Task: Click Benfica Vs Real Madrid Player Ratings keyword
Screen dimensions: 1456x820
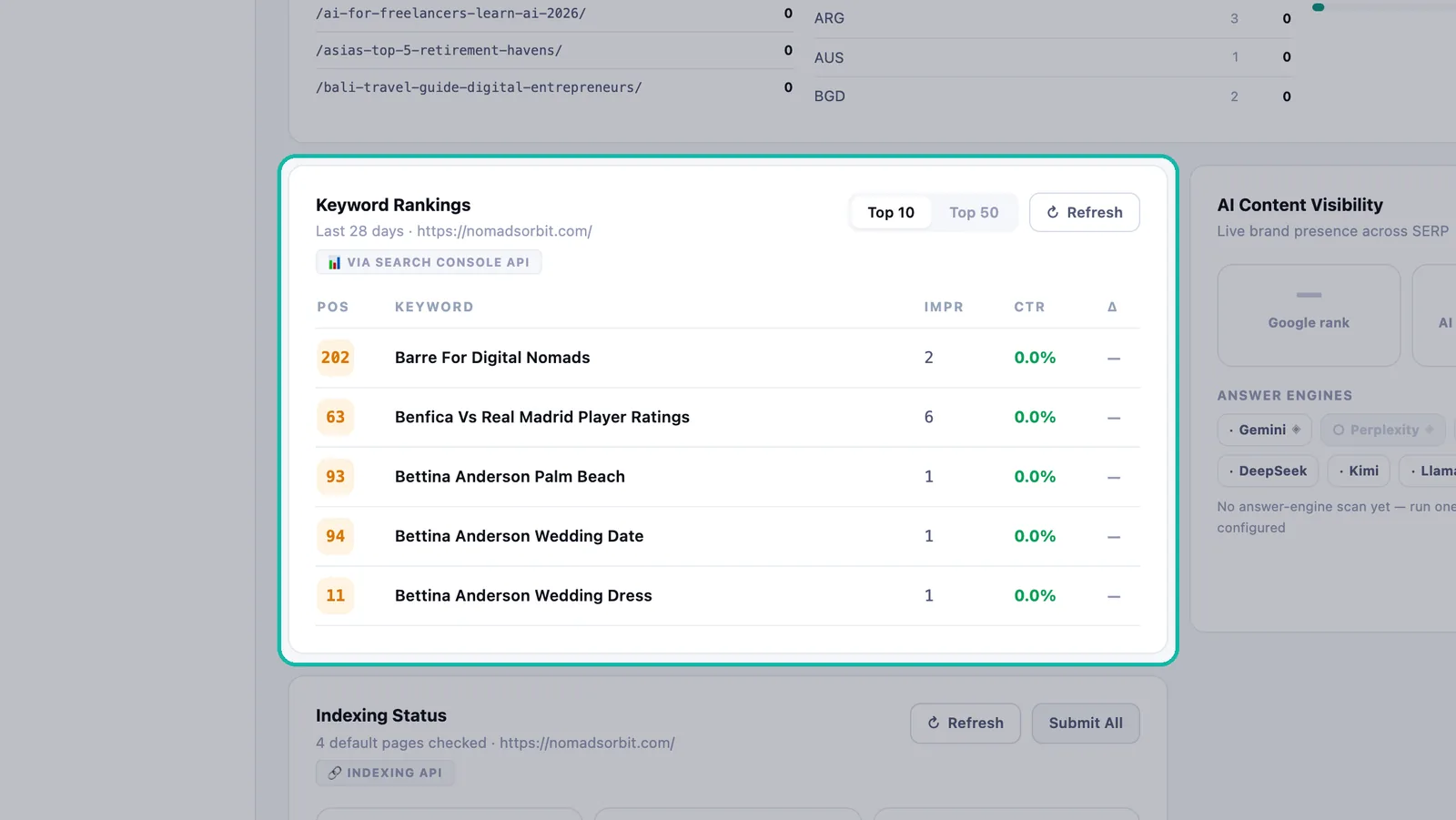Action: tap(542, 417)
